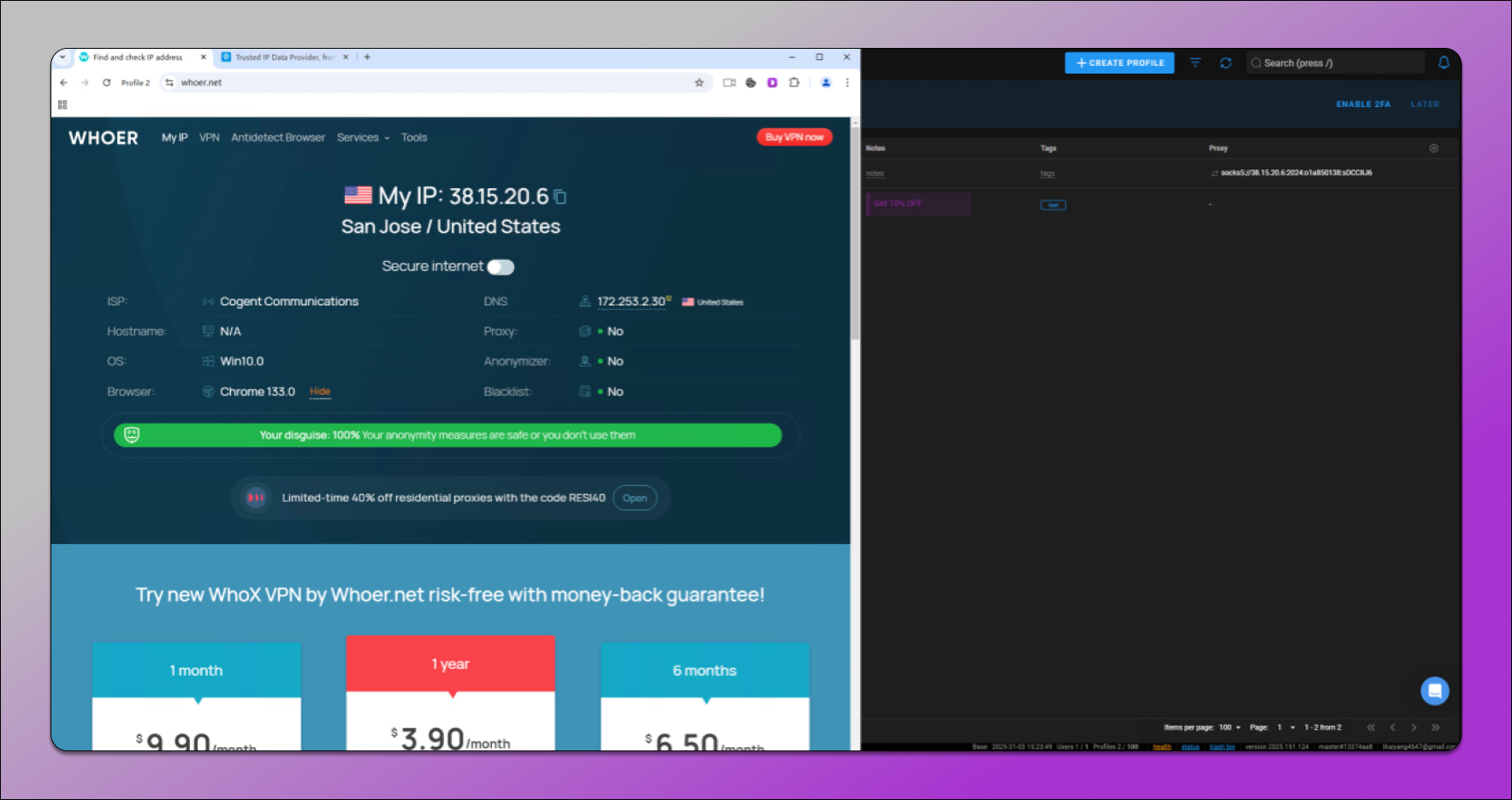Click the status link in status bar
The width and height of the screenshot is (1512, 800).
point(1190,747)
